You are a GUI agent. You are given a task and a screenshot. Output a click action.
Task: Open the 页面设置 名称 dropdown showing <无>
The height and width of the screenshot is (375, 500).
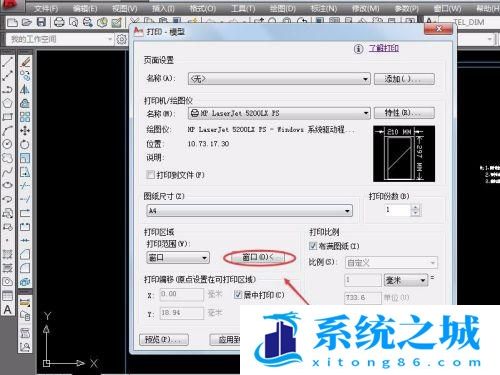tap(279, 79)
